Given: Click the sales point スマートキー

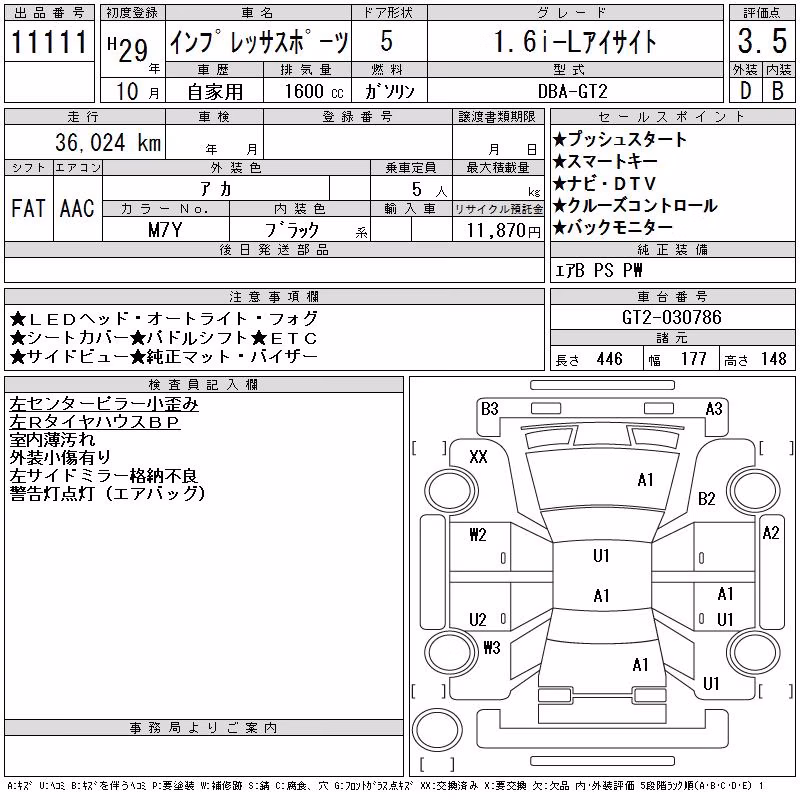Looking at the screenshot, I should [x=605, y=161].
